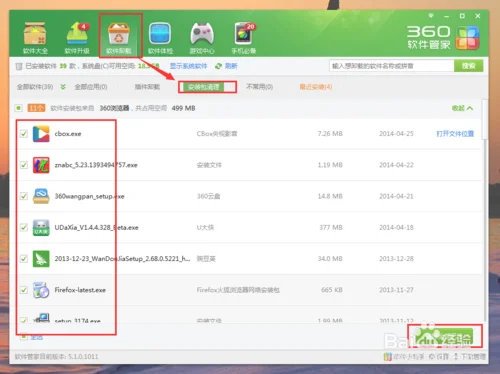Uncheck 360wangpan_setup.exe checkbox

pyautogui.click(x=24, y=196)
